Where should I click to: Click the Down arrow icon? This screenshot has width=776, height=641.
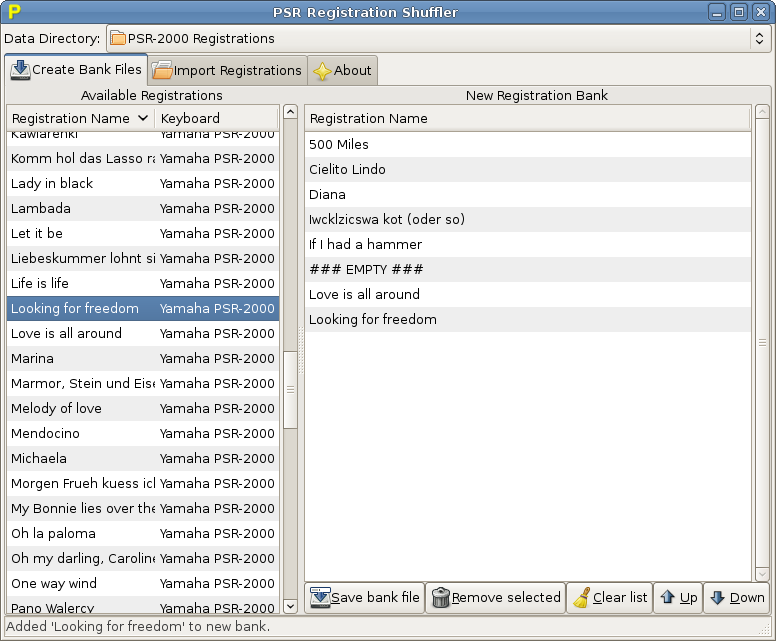click(x=717, y=598)
